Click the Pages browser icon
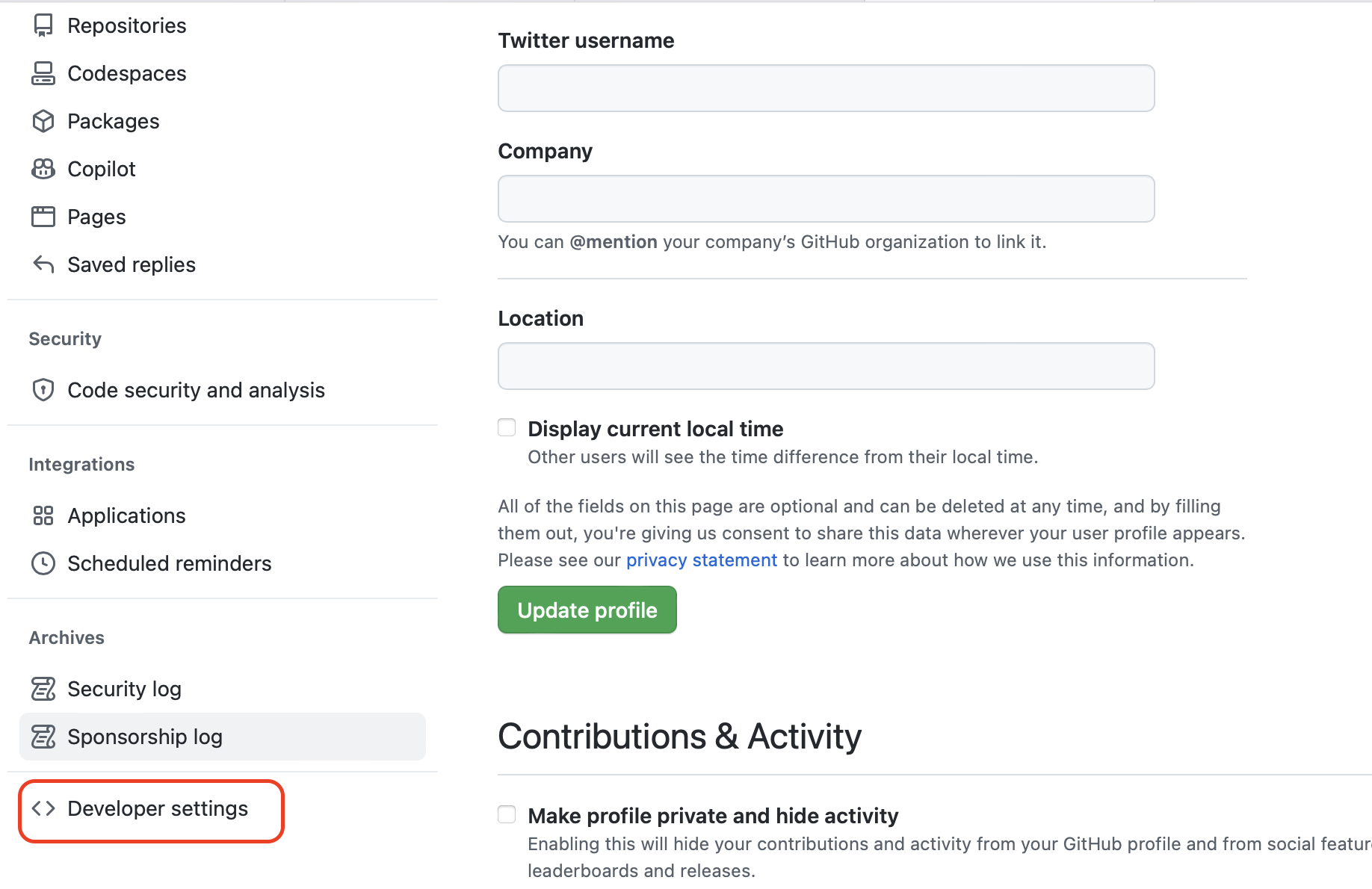1372x889 pixels. [43, 217]
